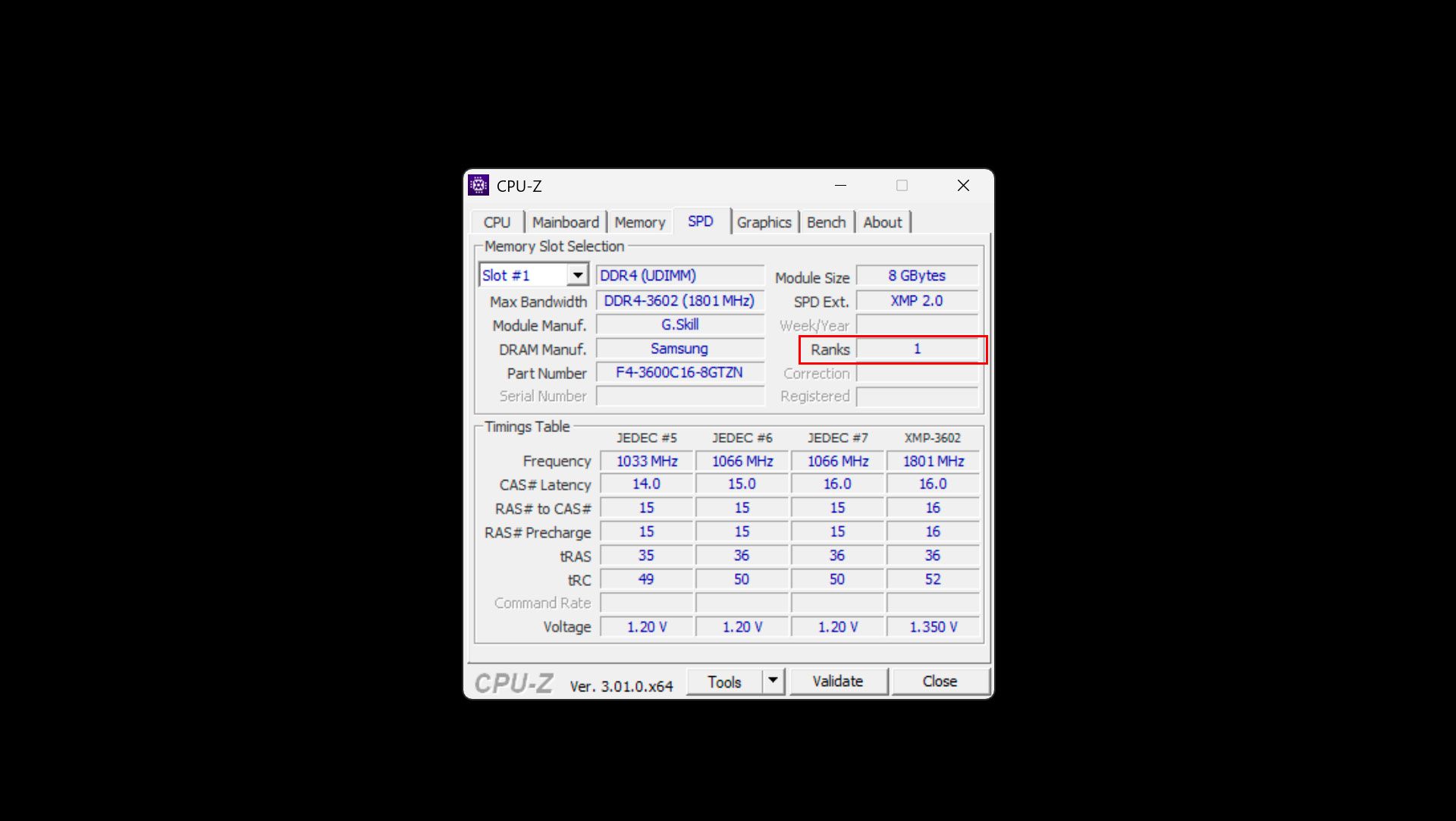Select the Memory tab
This screenshot has height=821, width=1456.
coord(639,222)
